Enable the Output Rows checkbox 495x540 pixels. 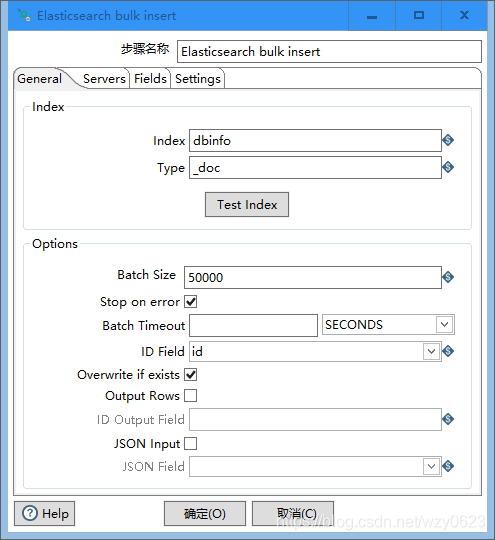click(190, 396)
